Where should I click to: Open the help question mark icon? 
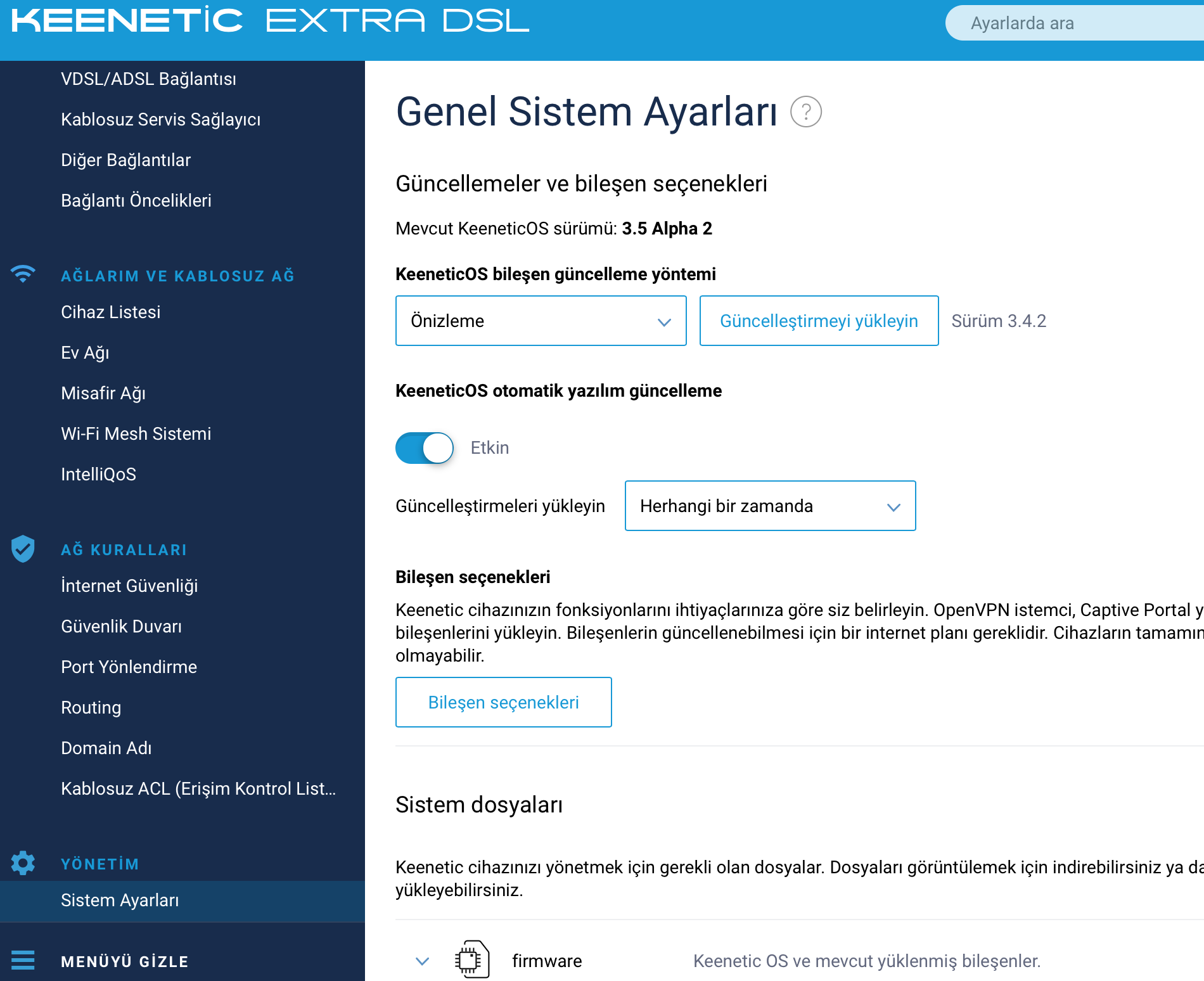pos(806,112)
